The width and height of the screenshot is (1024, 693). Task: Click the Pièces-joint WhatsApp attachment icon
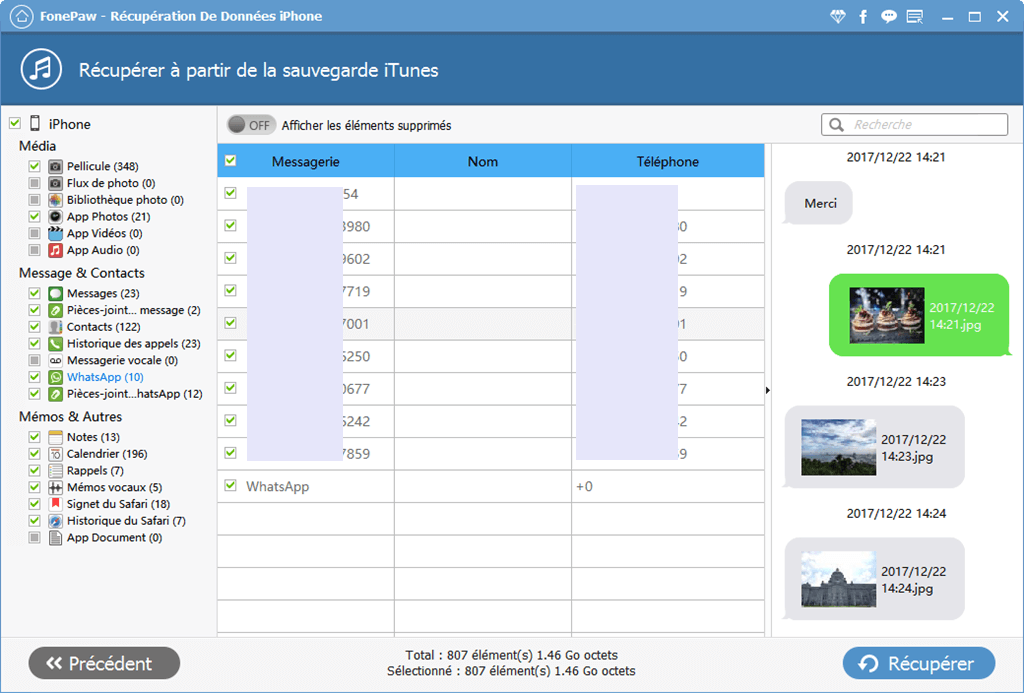click(56, 394)
